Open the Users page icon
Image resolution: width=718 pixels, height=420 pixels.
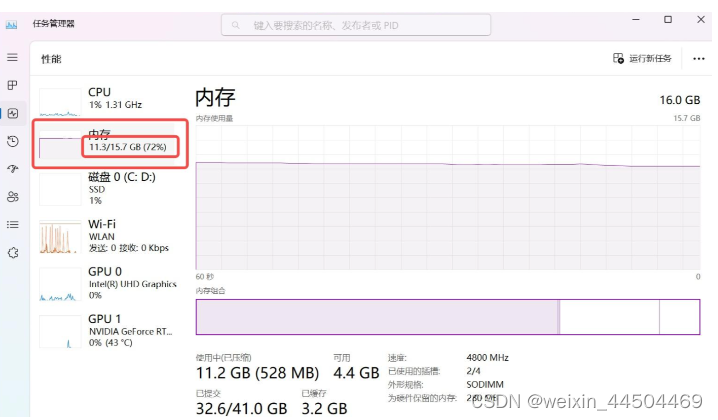tap(12, 197)
